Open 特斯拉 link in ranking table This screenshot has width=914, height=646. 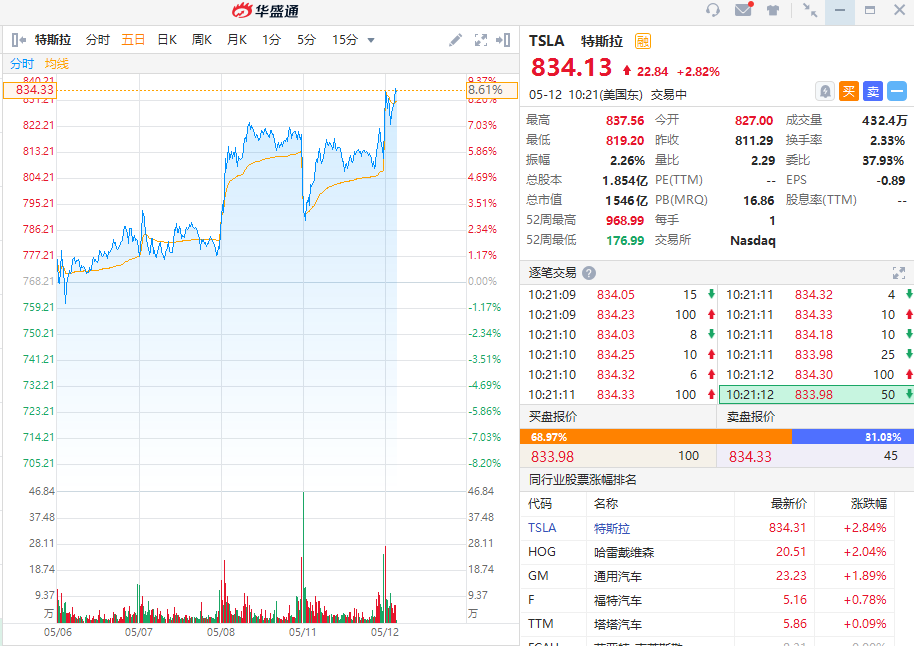click(611, 528)
